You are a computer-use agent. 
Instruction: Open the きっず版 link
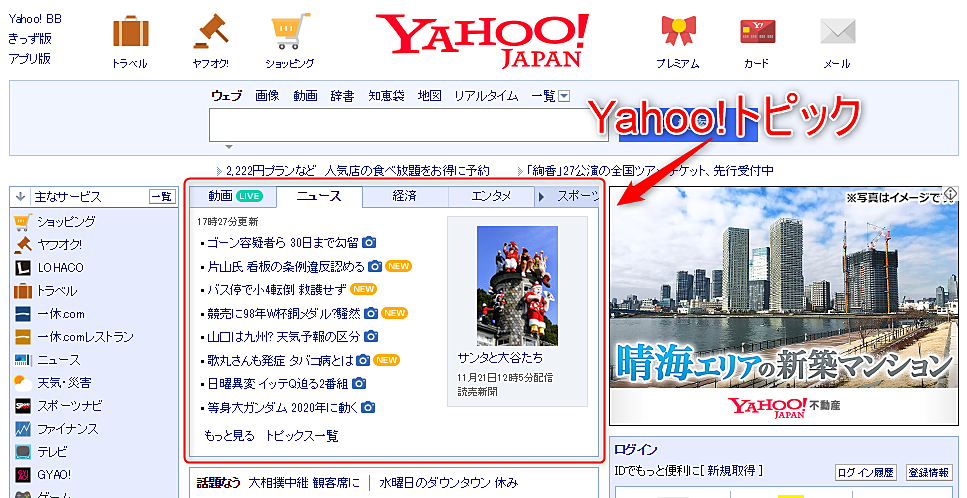30,39
